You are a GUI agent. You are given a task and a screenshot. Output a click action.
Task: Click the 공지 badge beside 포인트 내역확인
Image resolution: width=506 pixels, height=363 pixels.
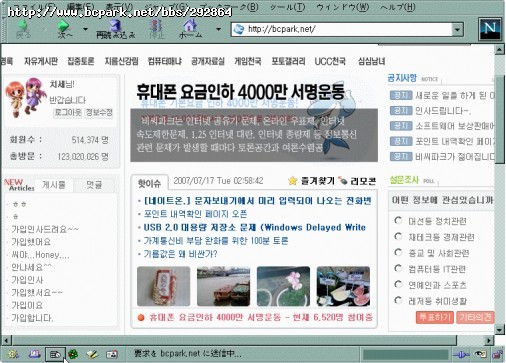(401, 141)
